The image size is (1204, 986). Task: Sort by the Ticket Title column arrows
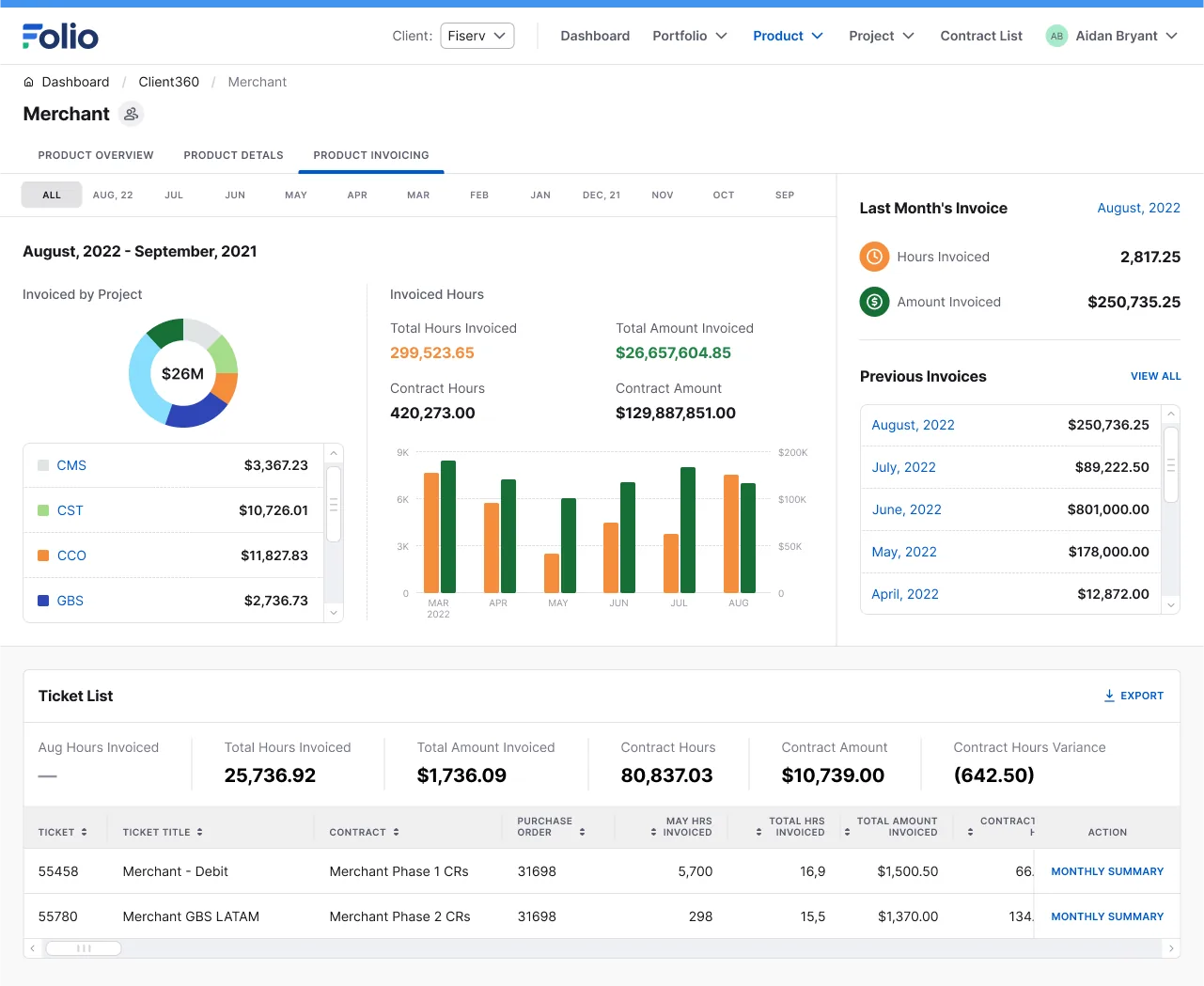pos(199,832)
